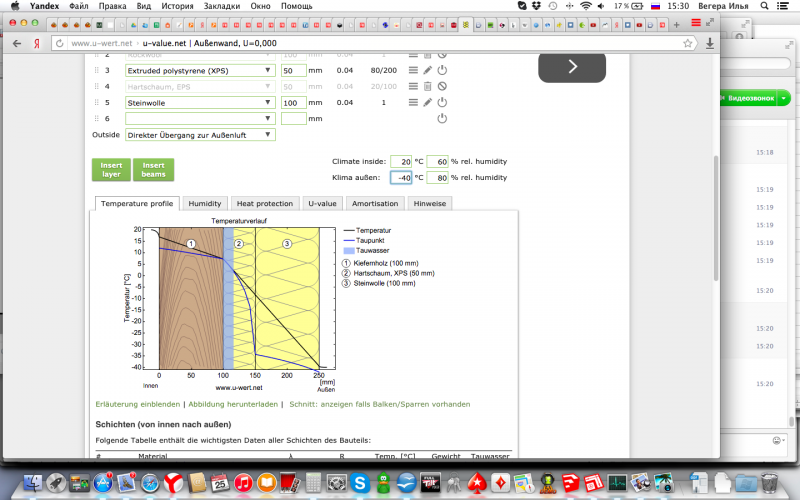Click the Wi-Fi status icon in menu bar

click(x=586, y=6)
